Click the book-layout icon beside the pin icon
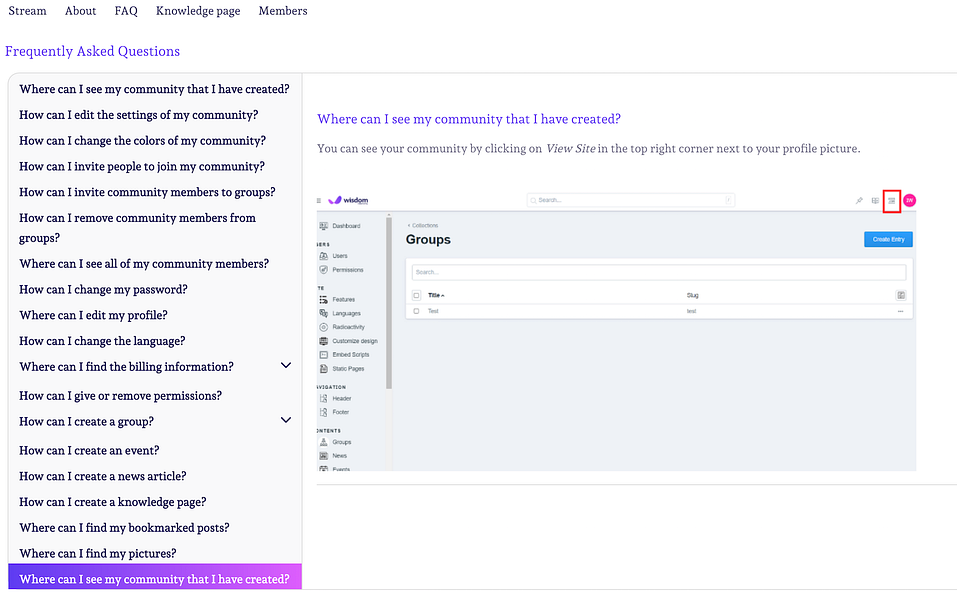Screen dimensions: 957x600 pyautogui.click(x=875, y=201)
